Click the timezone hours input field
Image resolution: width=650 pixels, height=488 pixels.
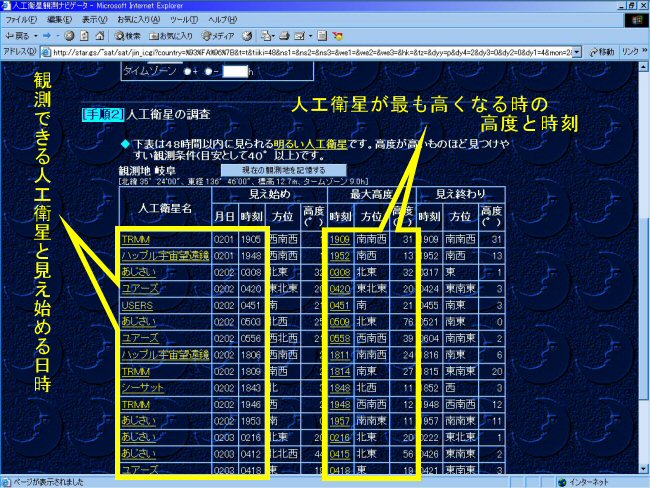coord(235,71)
